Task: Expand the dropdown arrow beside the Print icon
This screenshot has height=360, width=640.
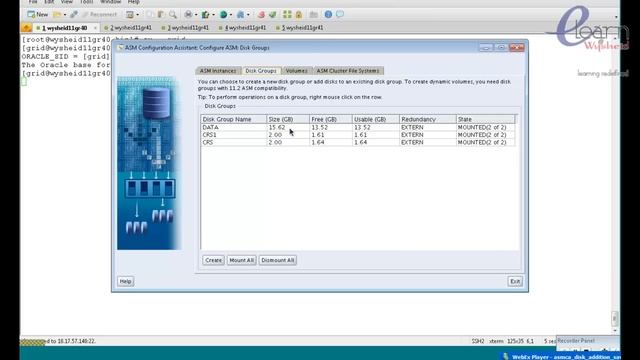Action: pos(196,15)
